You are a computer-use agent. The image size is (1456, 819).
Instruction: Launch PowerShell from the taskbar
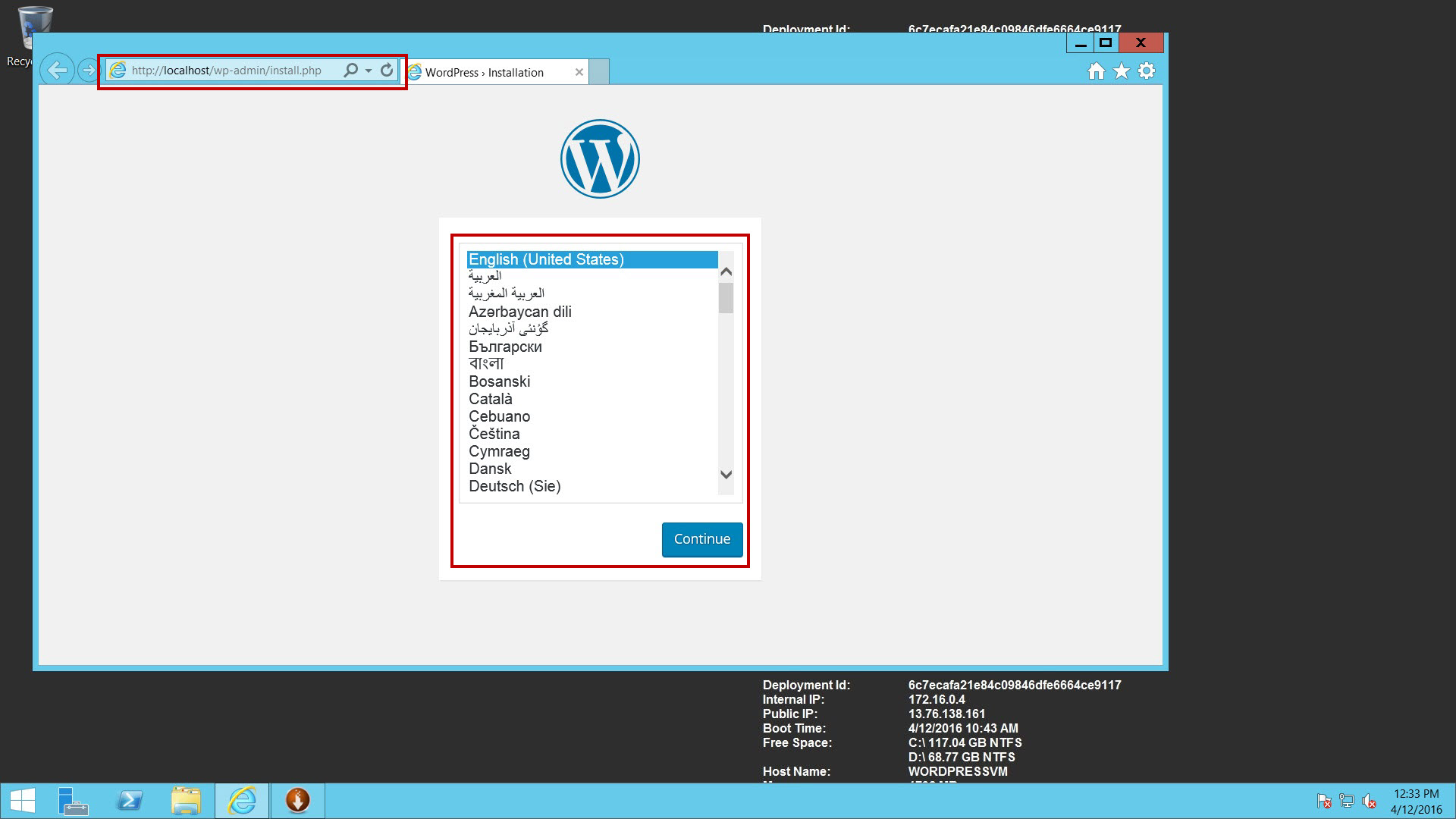(x=130, y=801)
